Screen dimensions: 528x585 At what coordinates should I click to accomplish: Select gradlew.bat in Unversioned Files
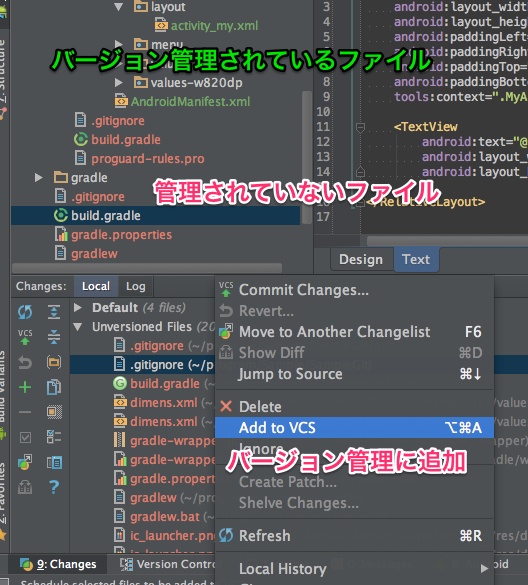pyautogui.click(x=165, y=517)
